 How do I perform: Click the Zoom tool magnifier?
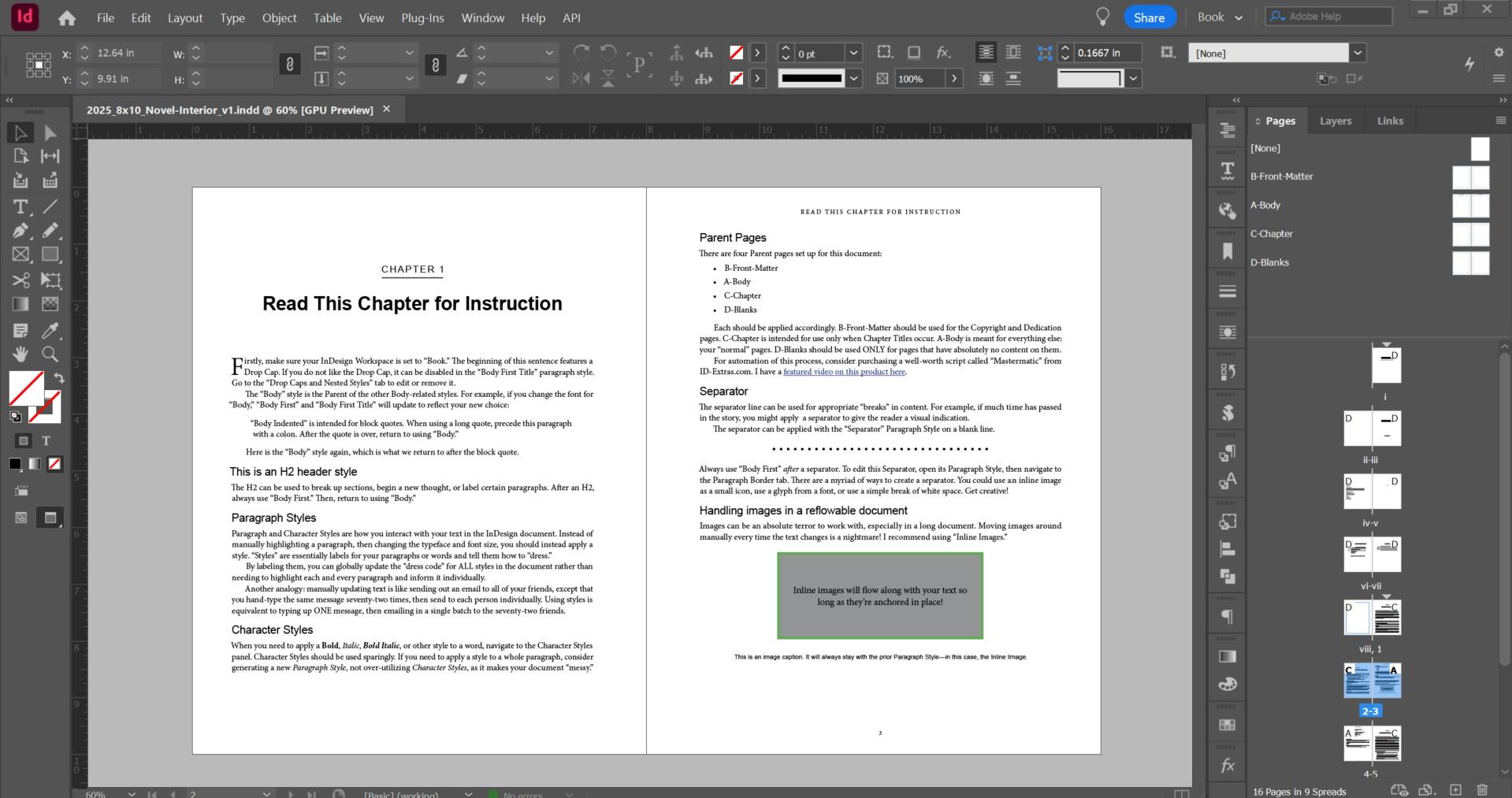pos(50,354)
